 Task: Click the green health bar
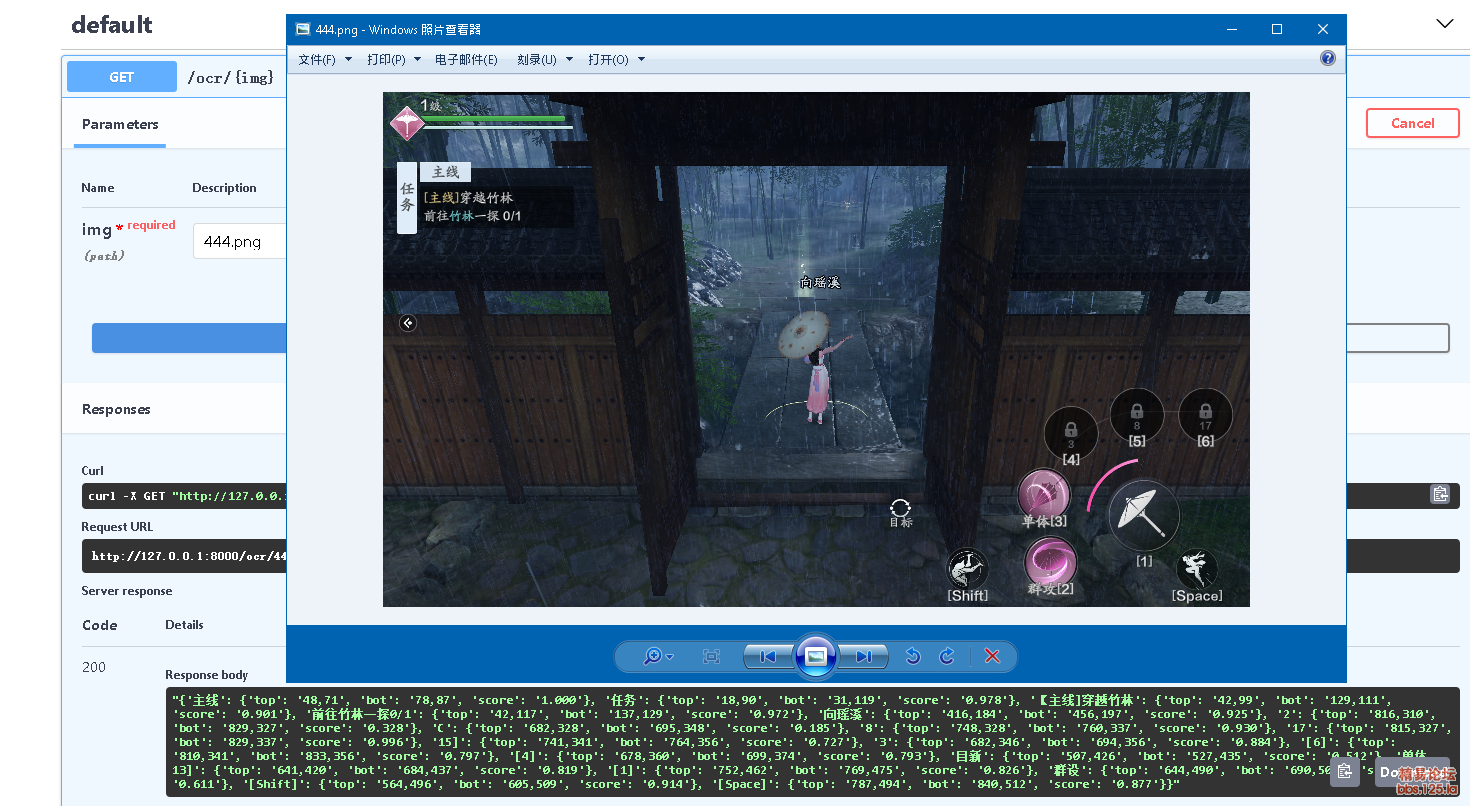tap(493, 118)
